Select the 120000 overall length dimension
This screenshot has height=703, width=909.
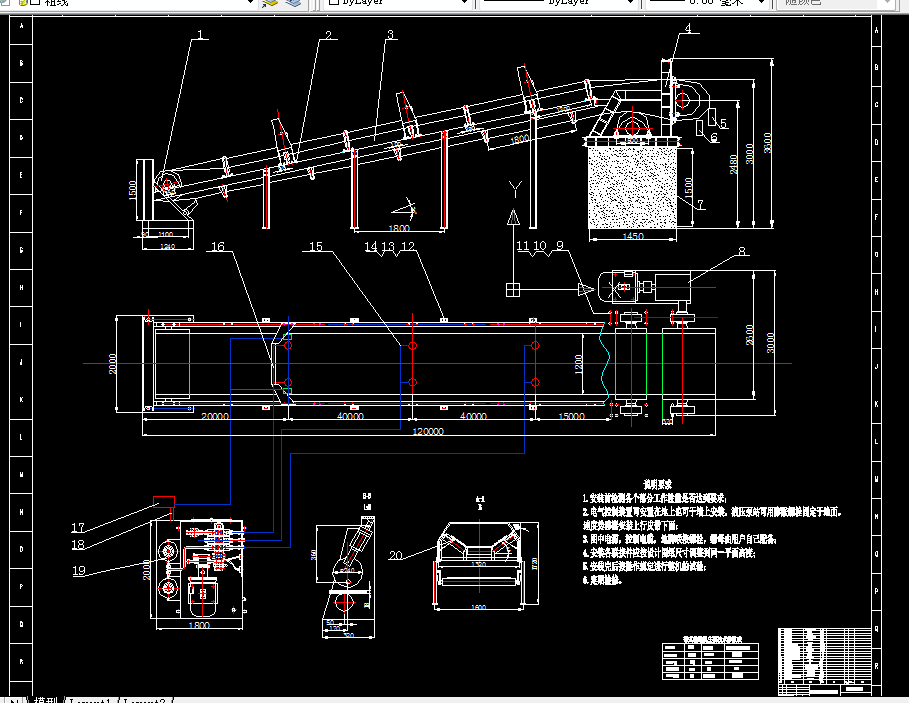pyautogui.click(x=428, y=431)
